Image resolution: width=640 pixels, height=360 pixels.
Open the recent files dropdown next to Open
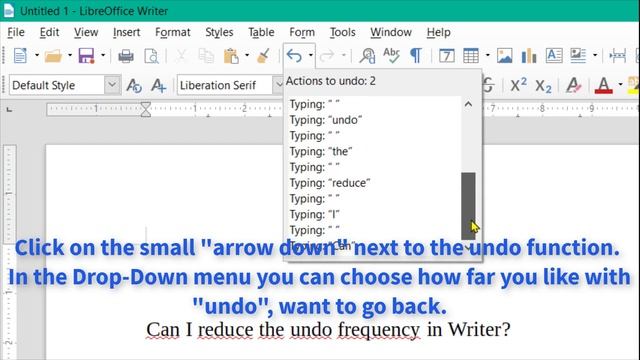pyautogui.click(x=70, y=55)
